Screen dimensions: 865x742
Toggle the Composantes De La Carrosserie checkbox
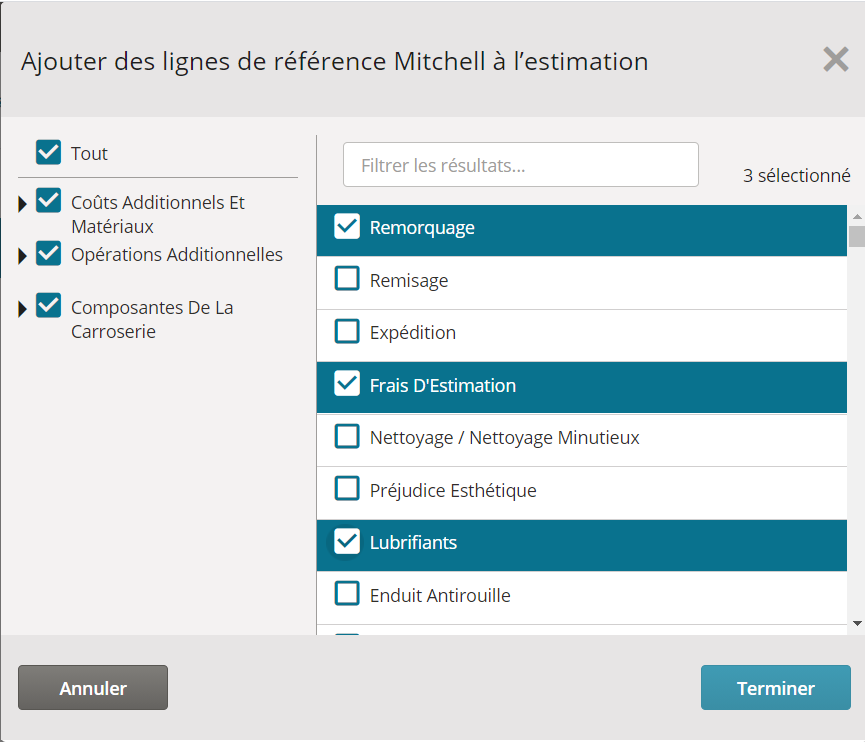pyautogui.click(x=49, y=306)
